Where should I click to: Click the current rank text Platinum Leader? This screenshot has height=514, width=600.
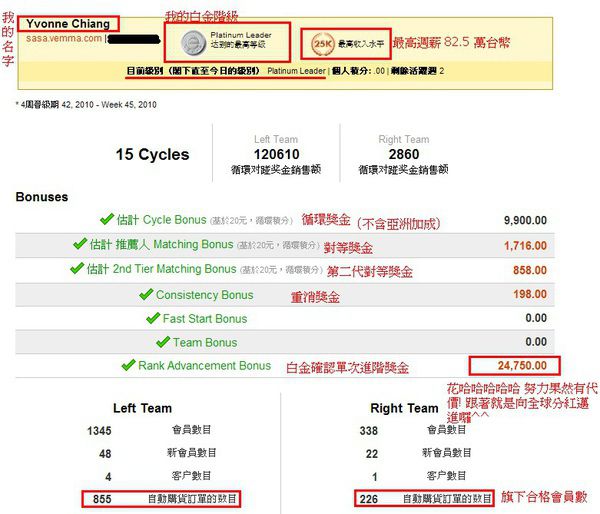(x=296, y=71)
